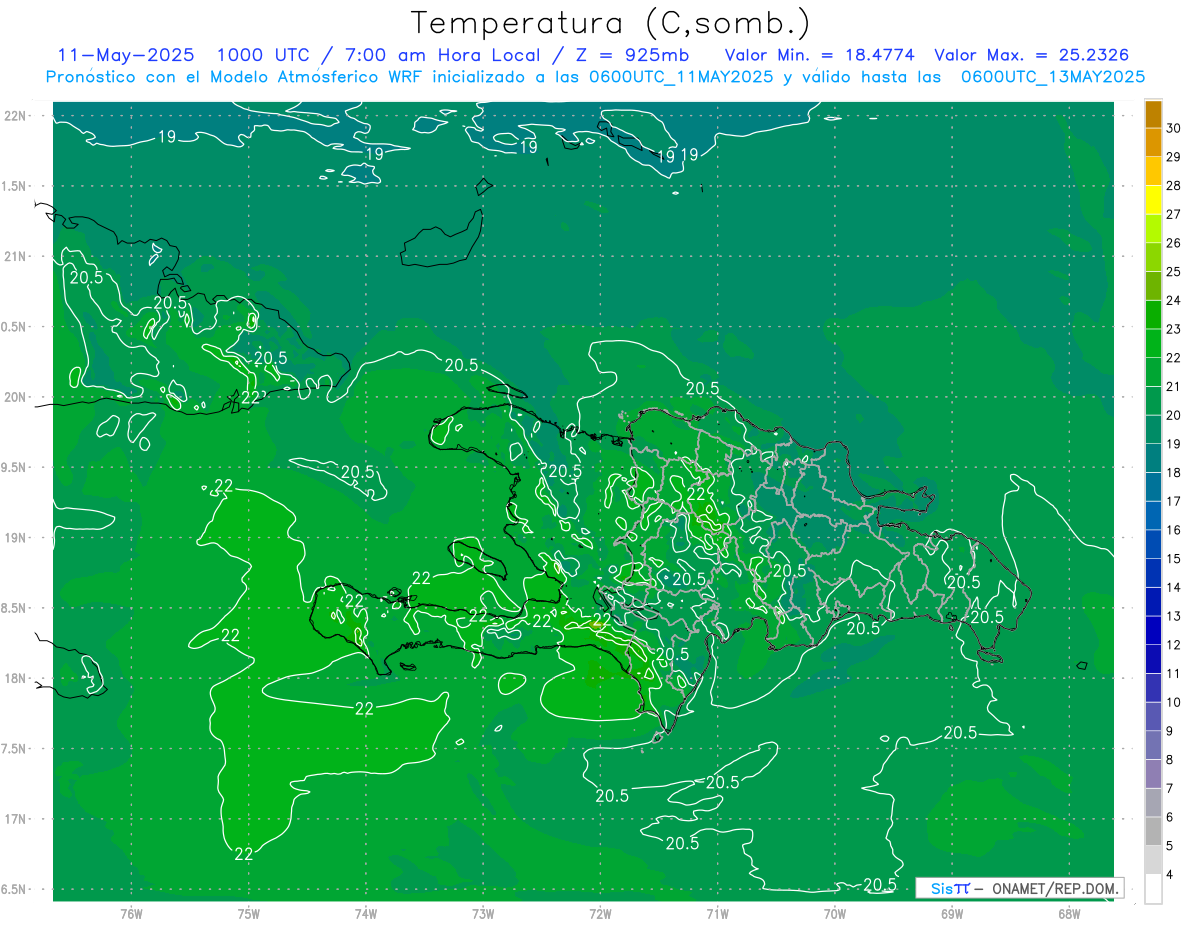Screen dimensions: 1200x927
Task: Click the orange swatch between 29 and 30
Action: tap(1153, 143)
